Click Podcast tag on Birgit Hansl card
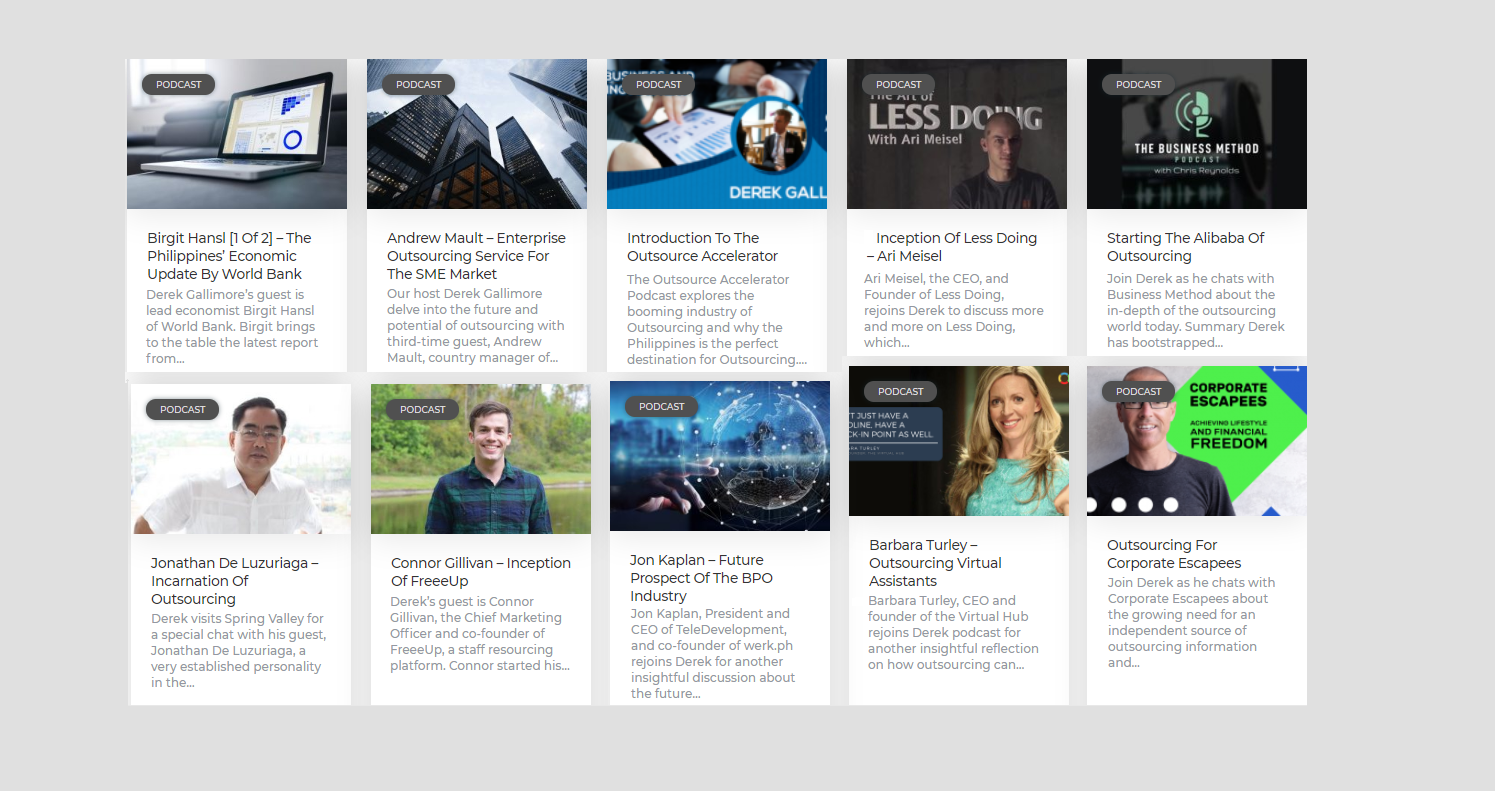 pyautogui.click(x=179, y=85)
